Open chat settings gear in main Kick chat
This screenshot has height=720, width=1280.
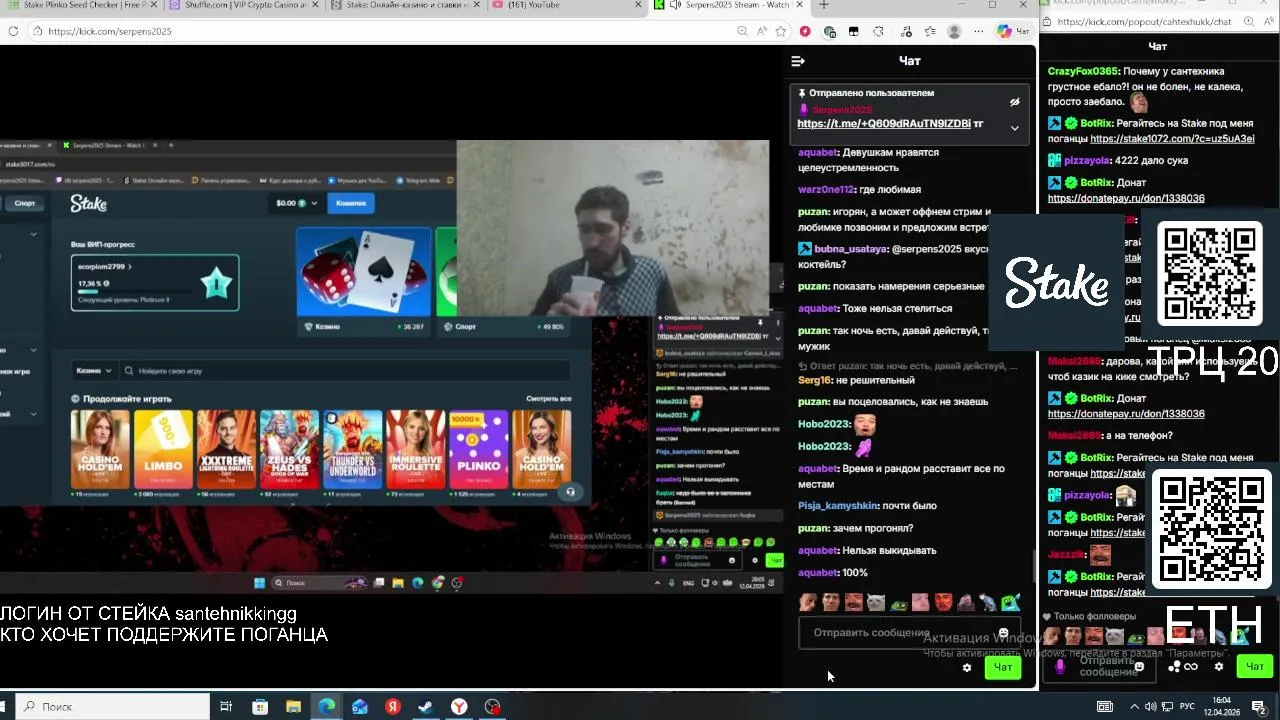pyautogui.click(x=967, y=667)
